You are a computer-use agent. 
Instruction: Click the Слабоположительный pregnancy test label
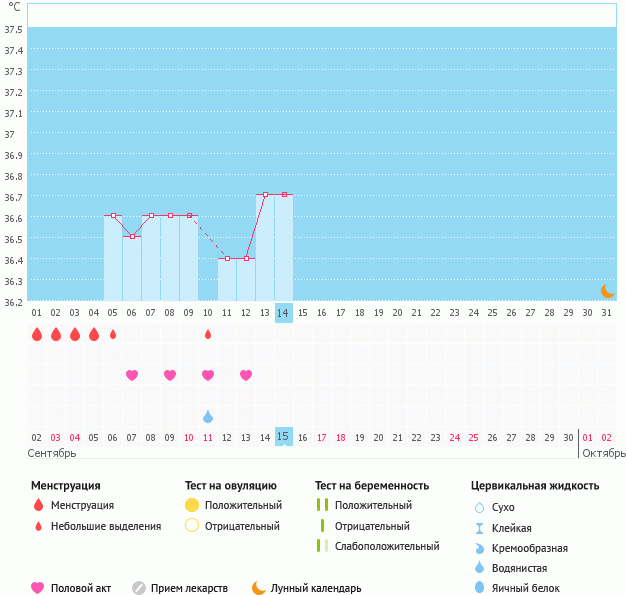[x=387, y=546]
